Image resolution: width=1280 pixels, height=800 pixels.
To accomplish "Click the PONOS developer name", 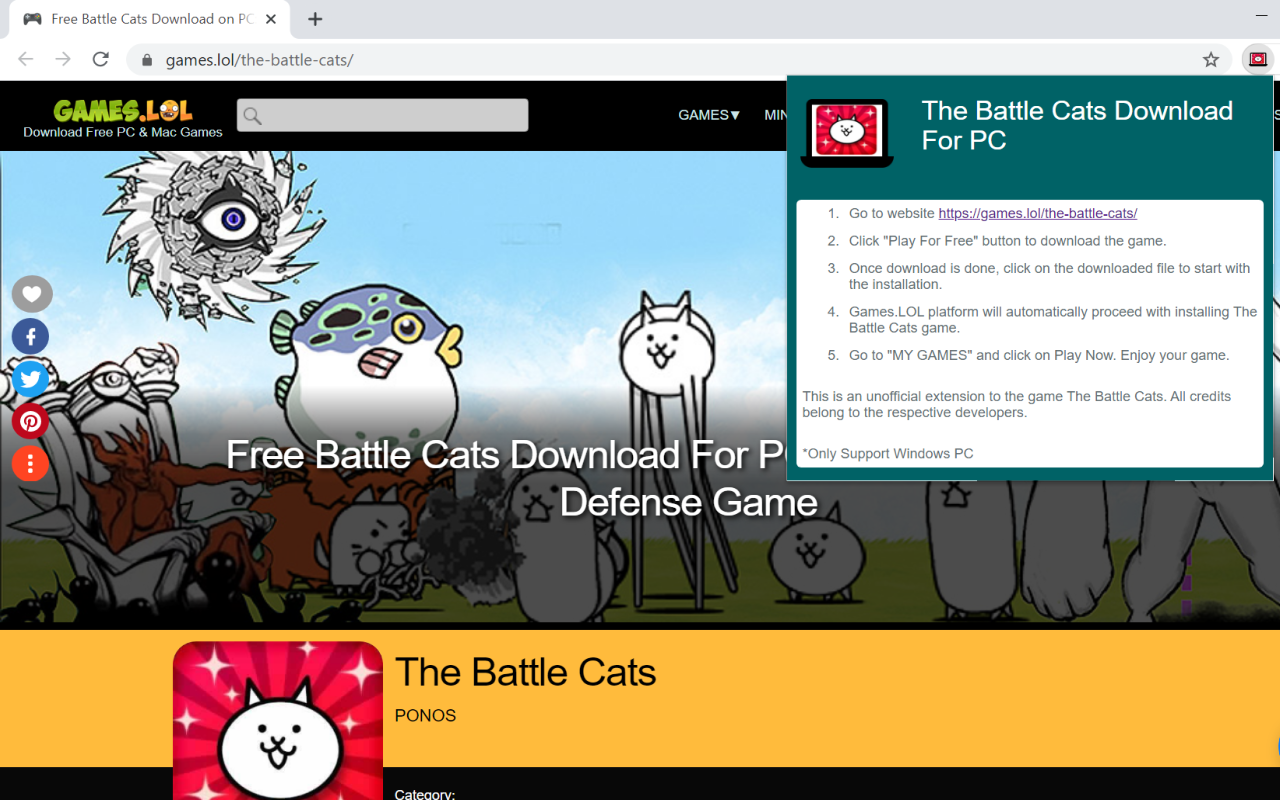I will tap(425, 715).
